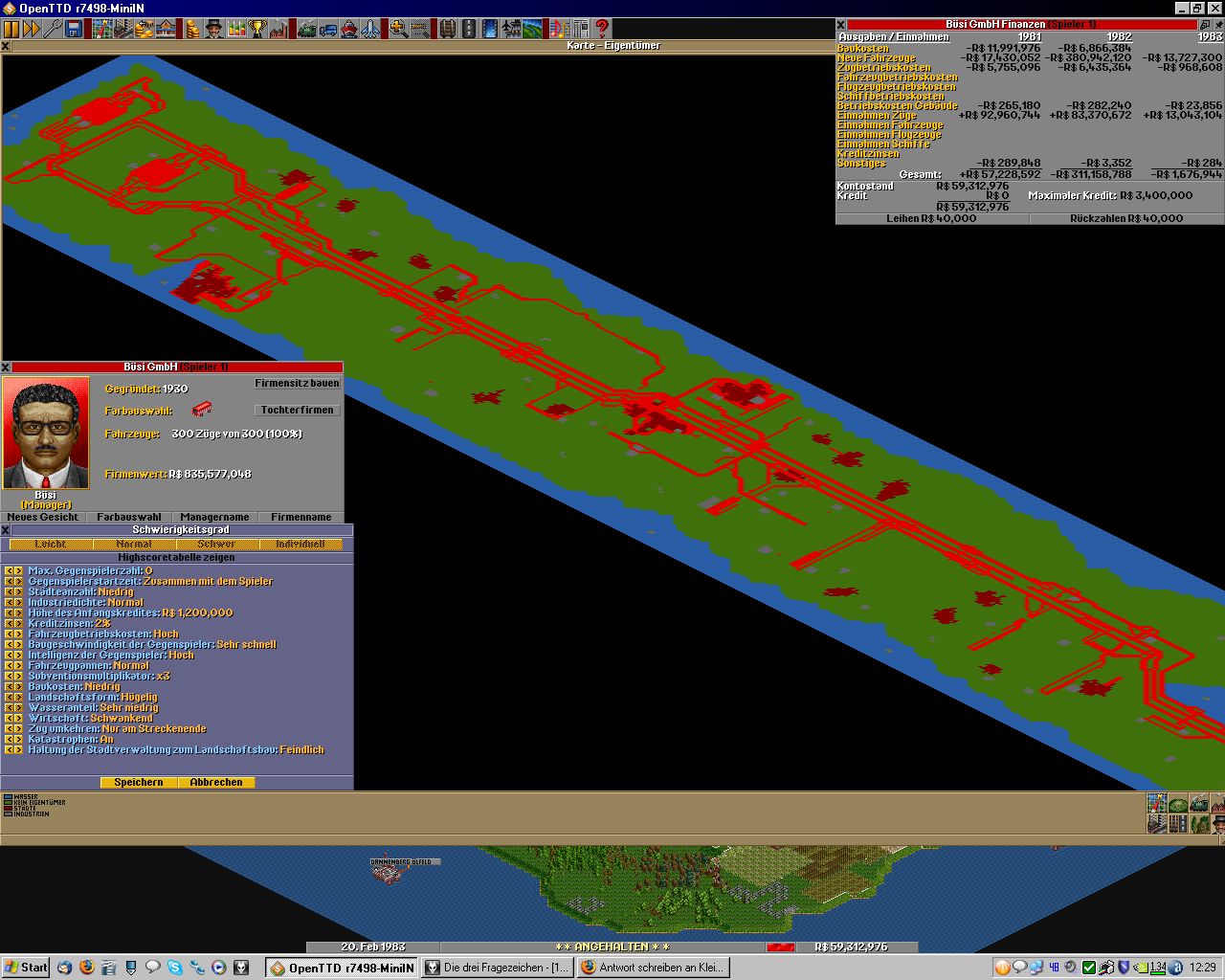Select the Schwer difficulty preset
The width and height of the screenshot is (1225, 980).
click(216, 544)
